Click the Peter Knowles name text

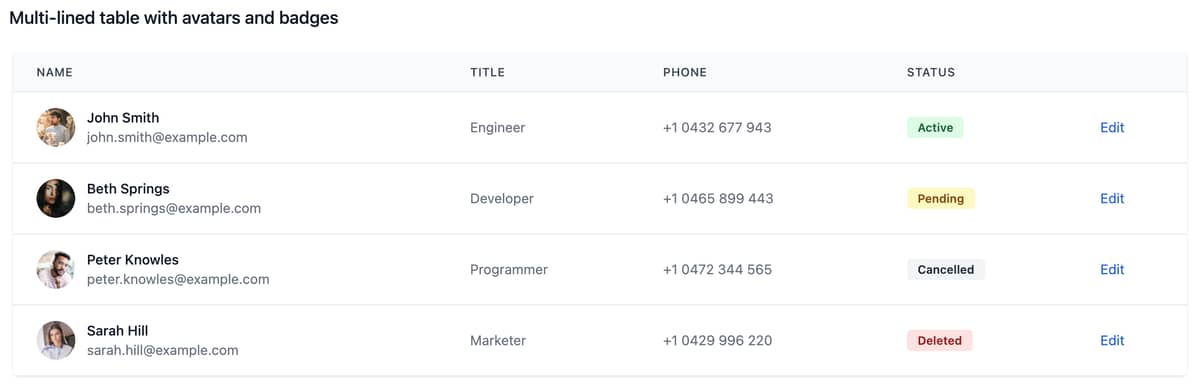(x=133, y=259)
